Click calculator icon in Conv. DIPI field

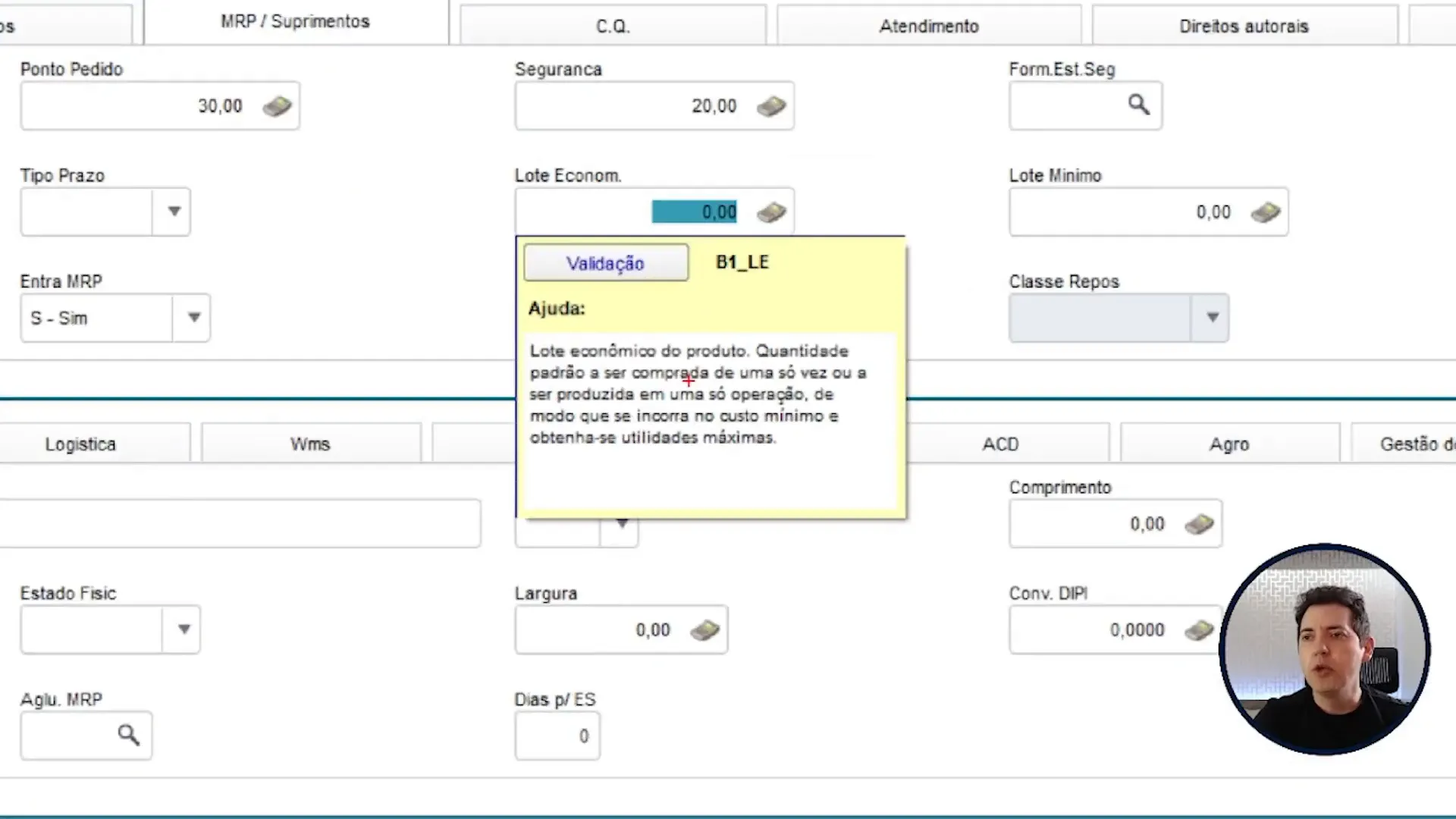(x=1199, y=630)
